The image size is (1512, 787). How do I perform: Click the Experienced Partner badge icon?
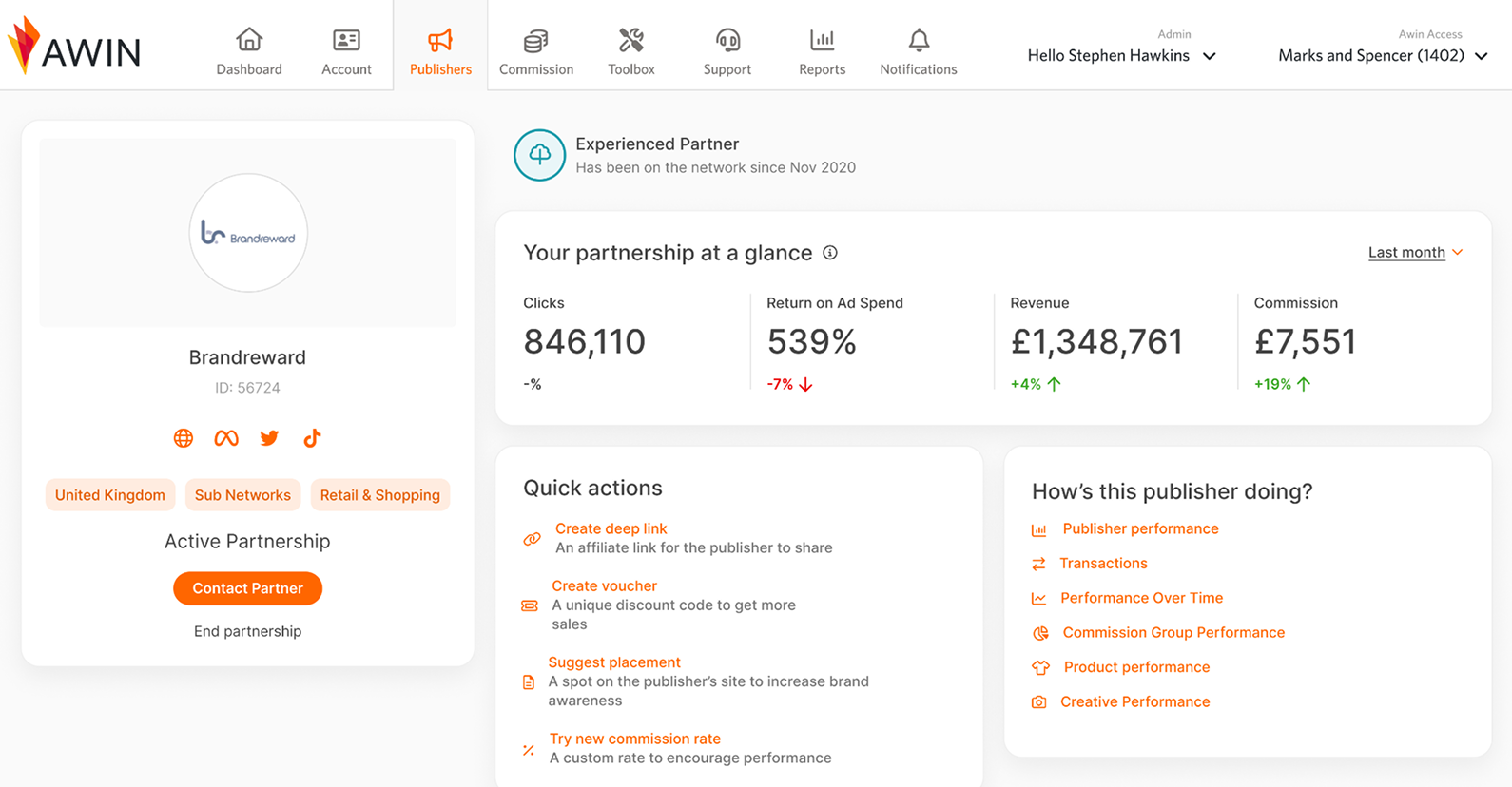tap(540, 155)
